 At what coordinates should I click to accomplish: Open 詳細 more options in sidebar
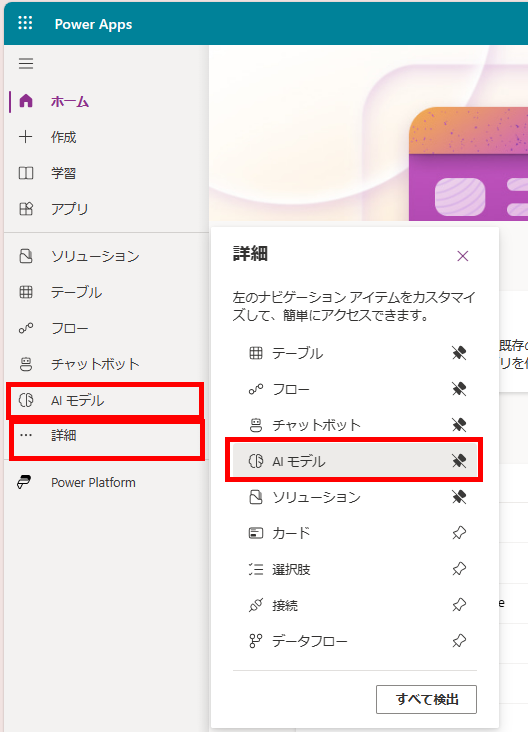(x=106, y=436)
